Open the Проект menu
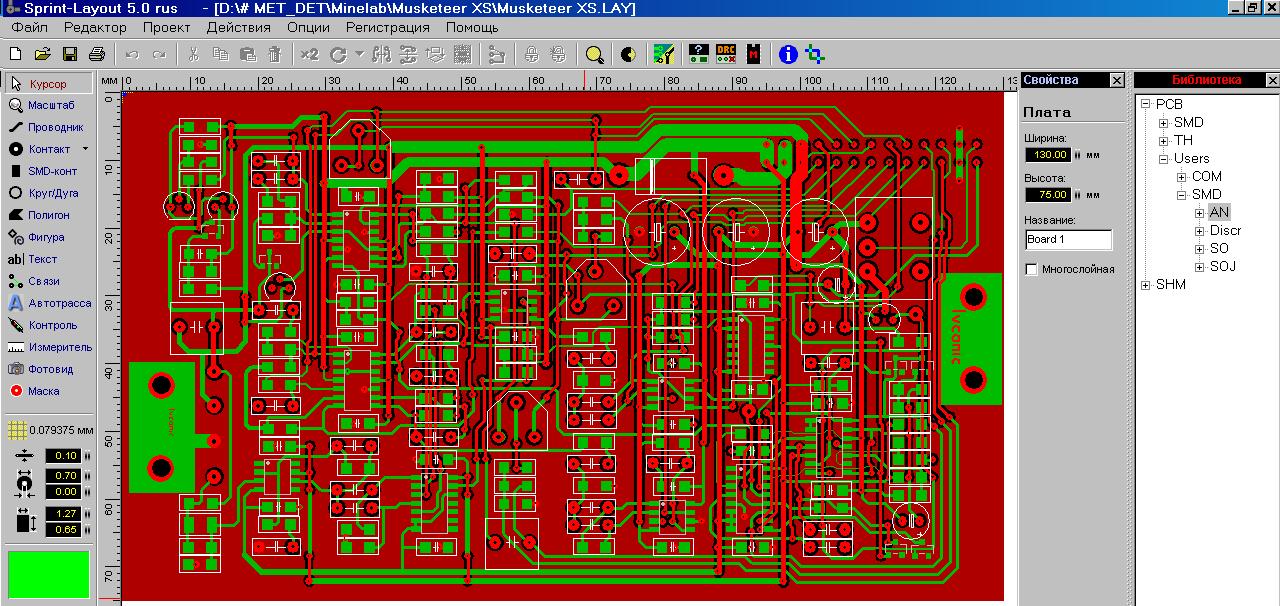This screenshot has height=606, width=1280. (x=166, y=27)
